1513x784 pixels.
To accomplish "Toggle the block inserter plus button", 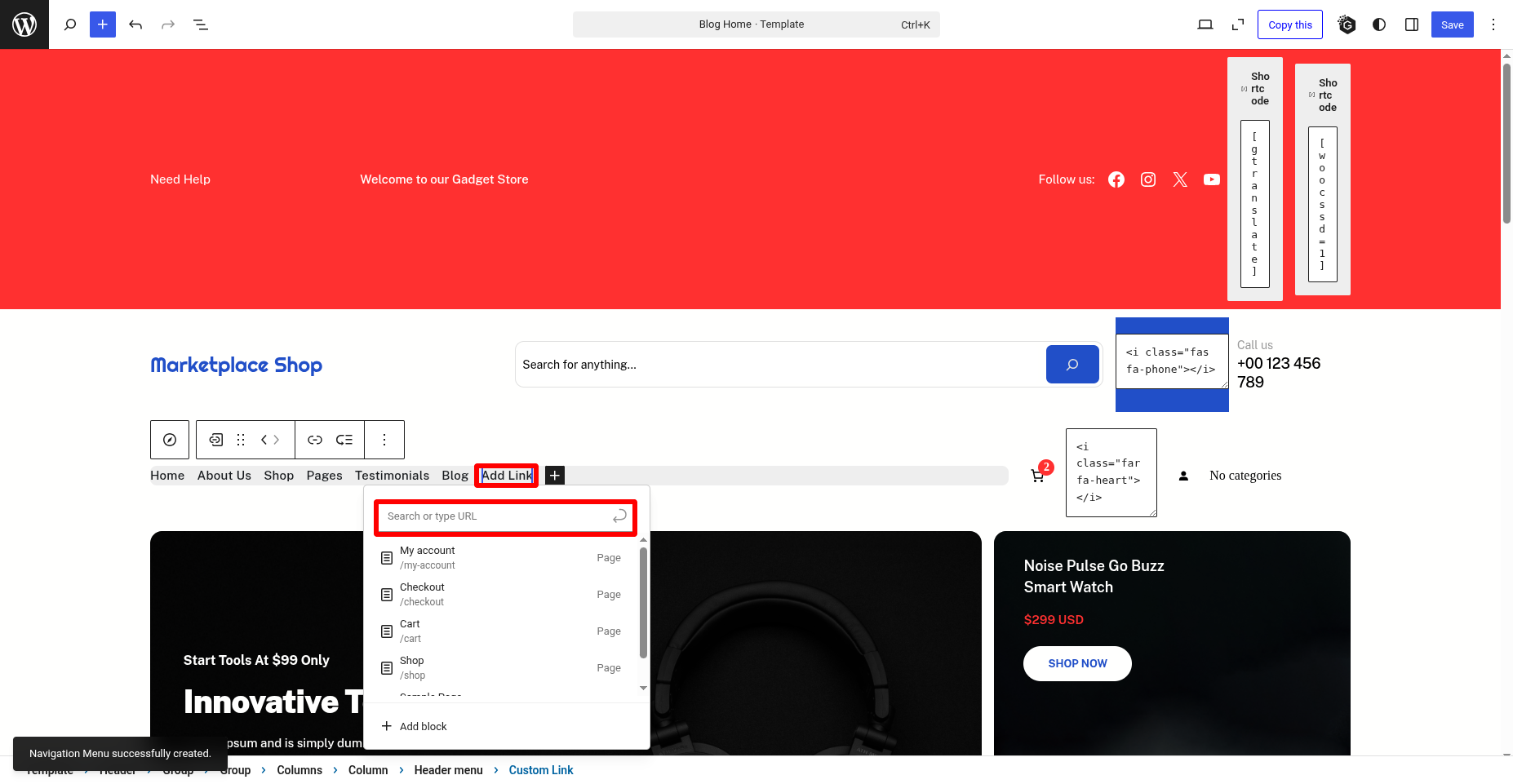I will [x=103, y=24].
